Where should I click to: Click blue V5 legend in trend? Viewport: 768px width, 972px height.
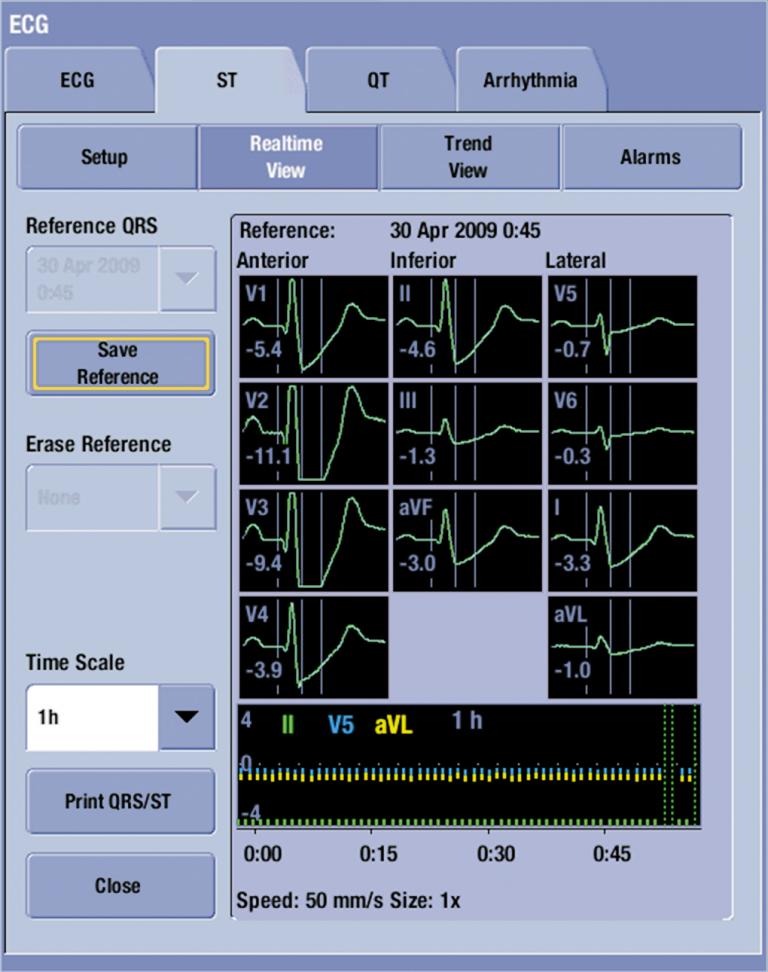pyautogui.click(x=341, y=723)
